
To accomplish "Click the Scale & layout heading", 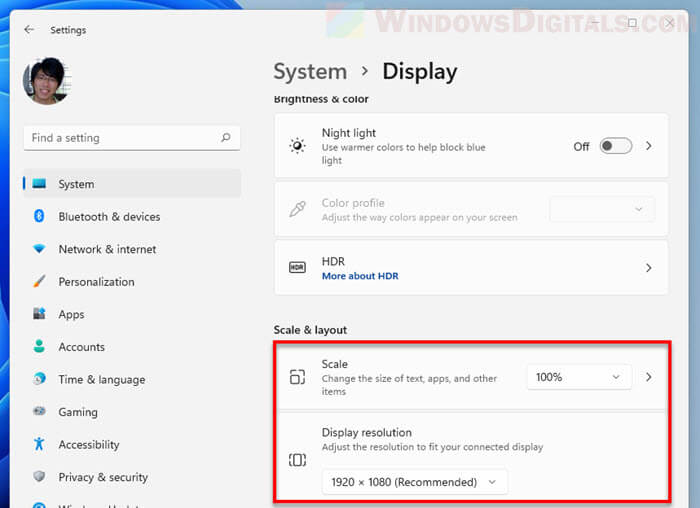I will [310, 330].
